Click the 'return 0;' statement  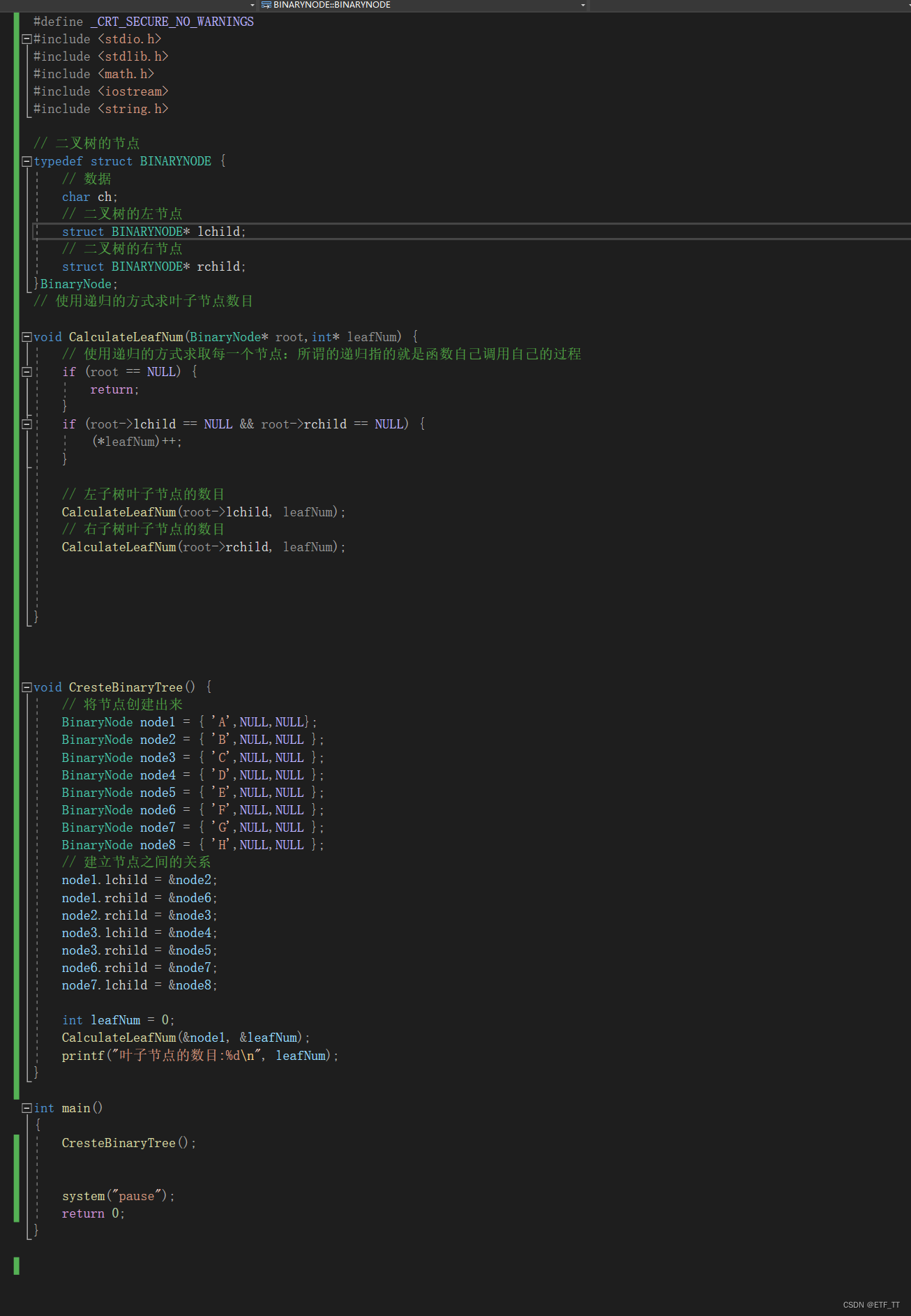(93, 1213)
